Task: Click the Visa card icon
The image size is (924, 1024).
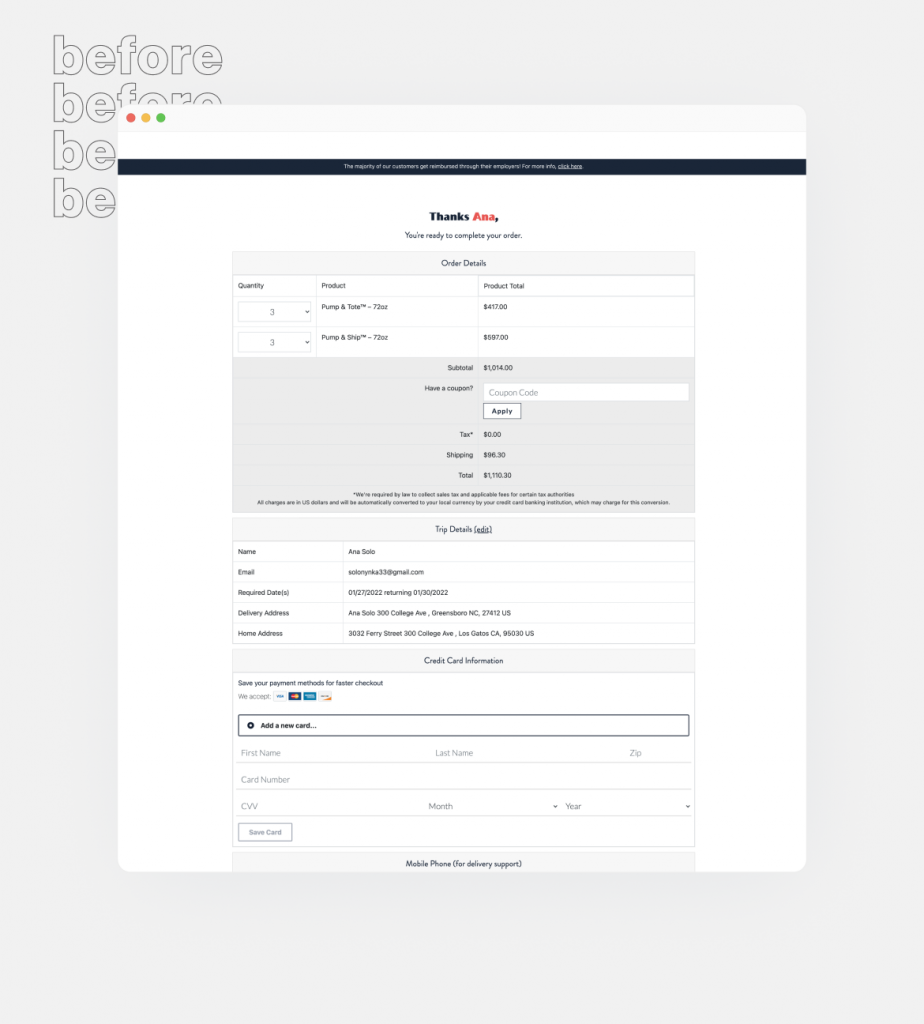Action: pos(280,696)
